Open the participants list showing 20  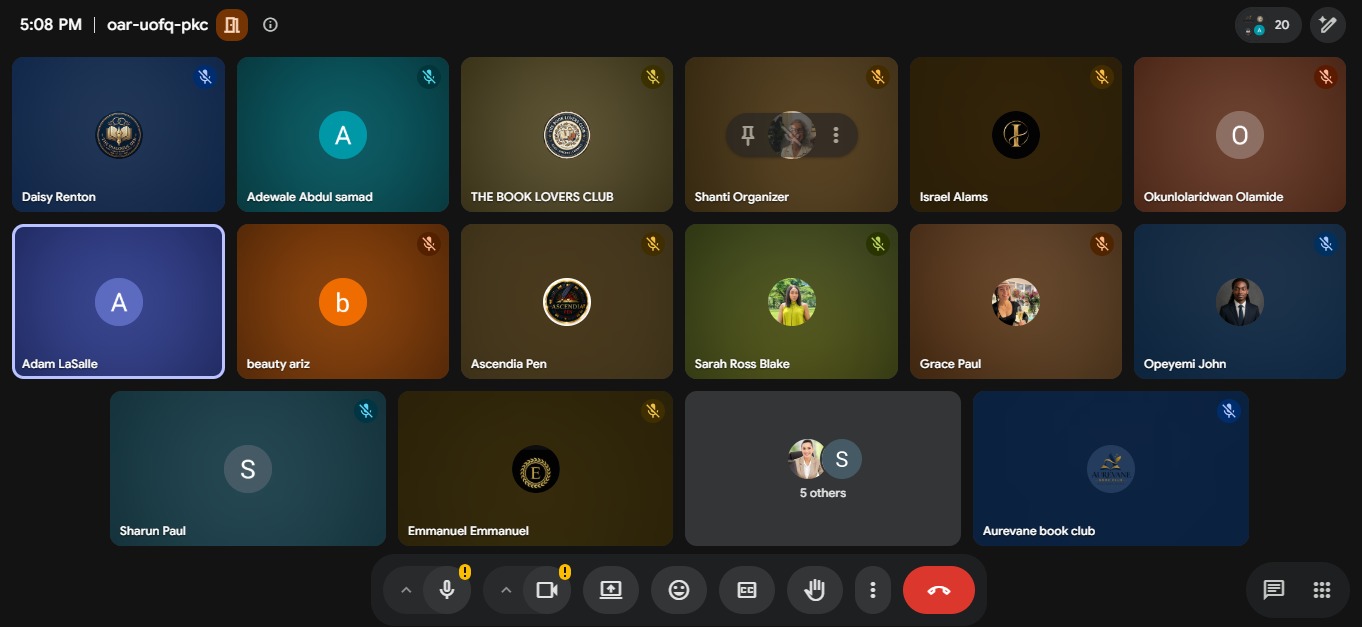tap(1268, 25)
